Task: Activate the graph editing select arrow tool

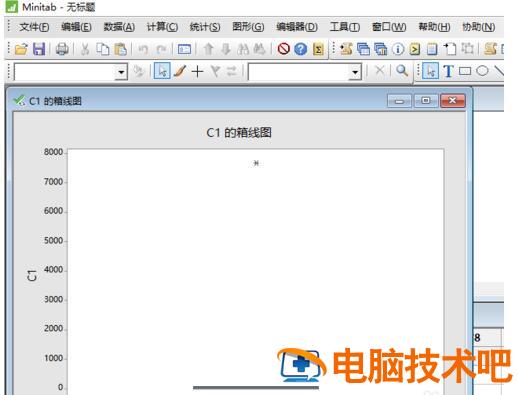Action: pyautogui.click(x=162, y=71)
